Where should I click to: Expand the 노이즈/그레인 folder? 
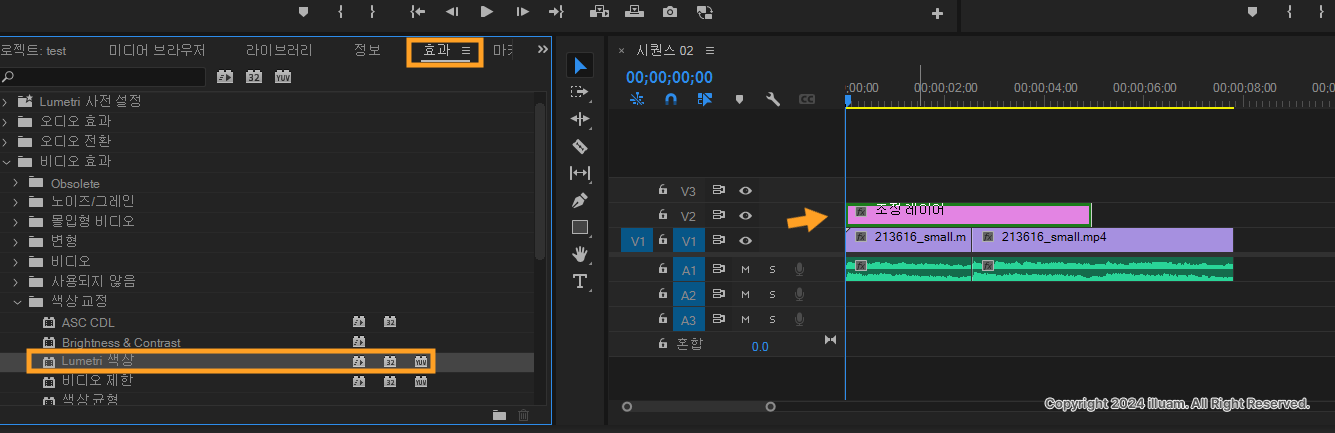(x=16, y=201)
